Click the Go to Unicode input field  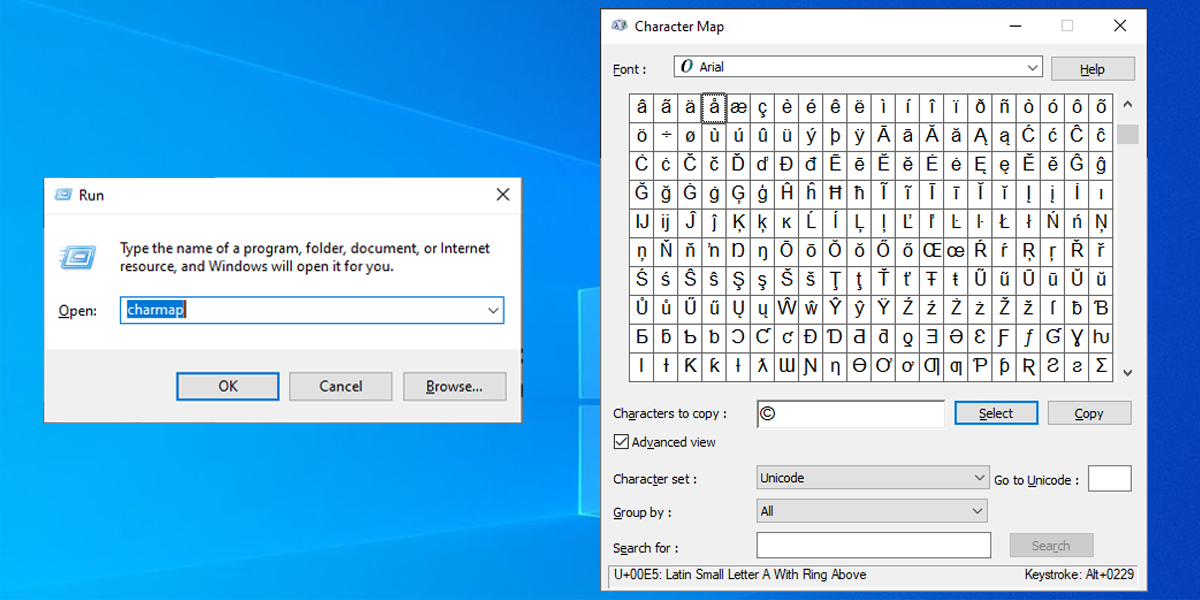1110,478
